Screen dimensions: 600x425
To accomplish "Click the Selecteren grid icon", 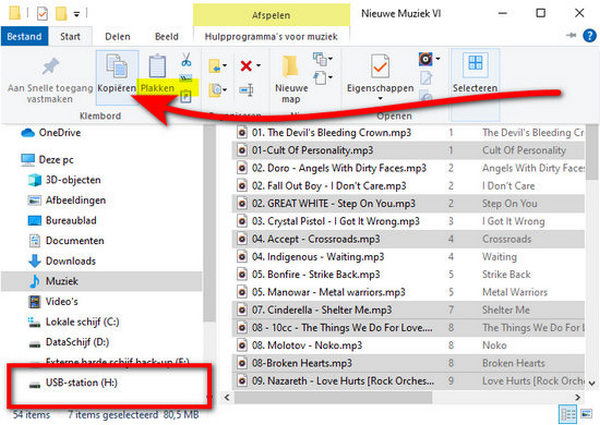I will point(475,63).
